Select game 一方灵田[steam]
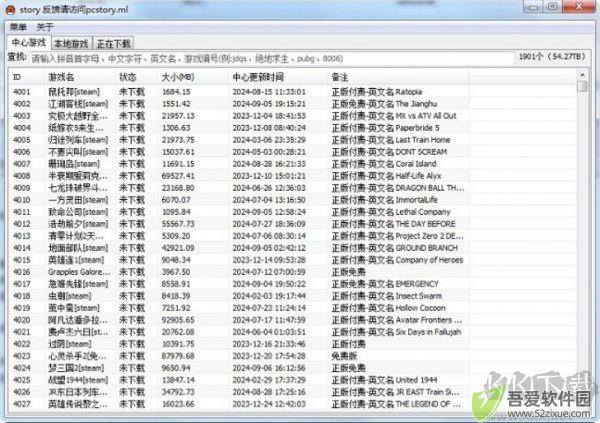 pyautogui.click(x=78, y=200)
